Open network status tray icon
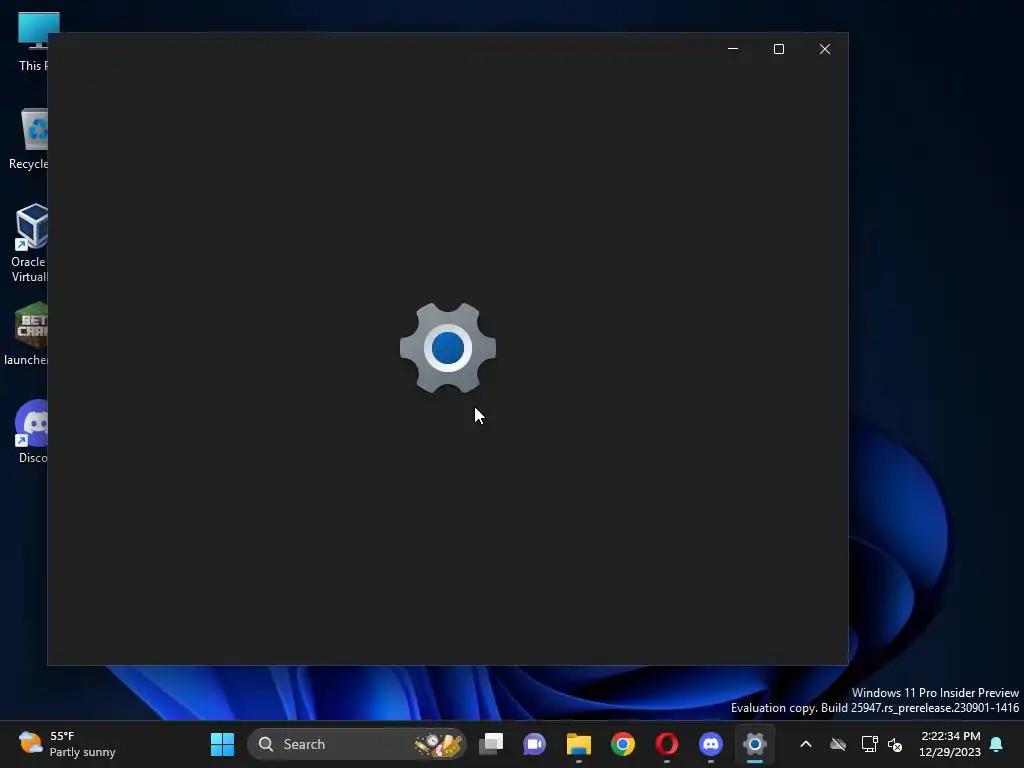This screenshot has height=768, width=1024. click(x=869, y=744)
